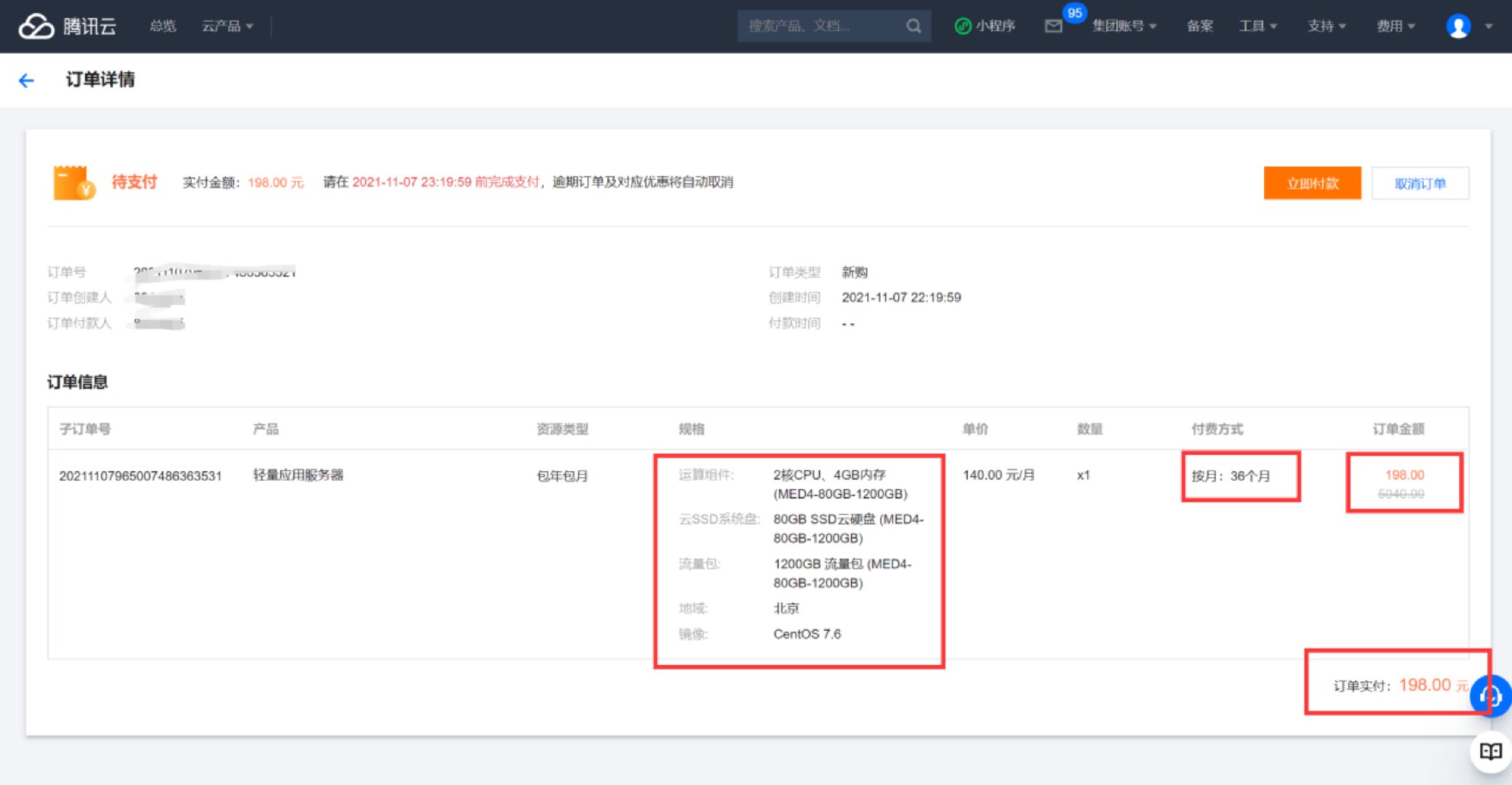
Task: Expand the 云产品 dropdown
Action: pos(227,26)
